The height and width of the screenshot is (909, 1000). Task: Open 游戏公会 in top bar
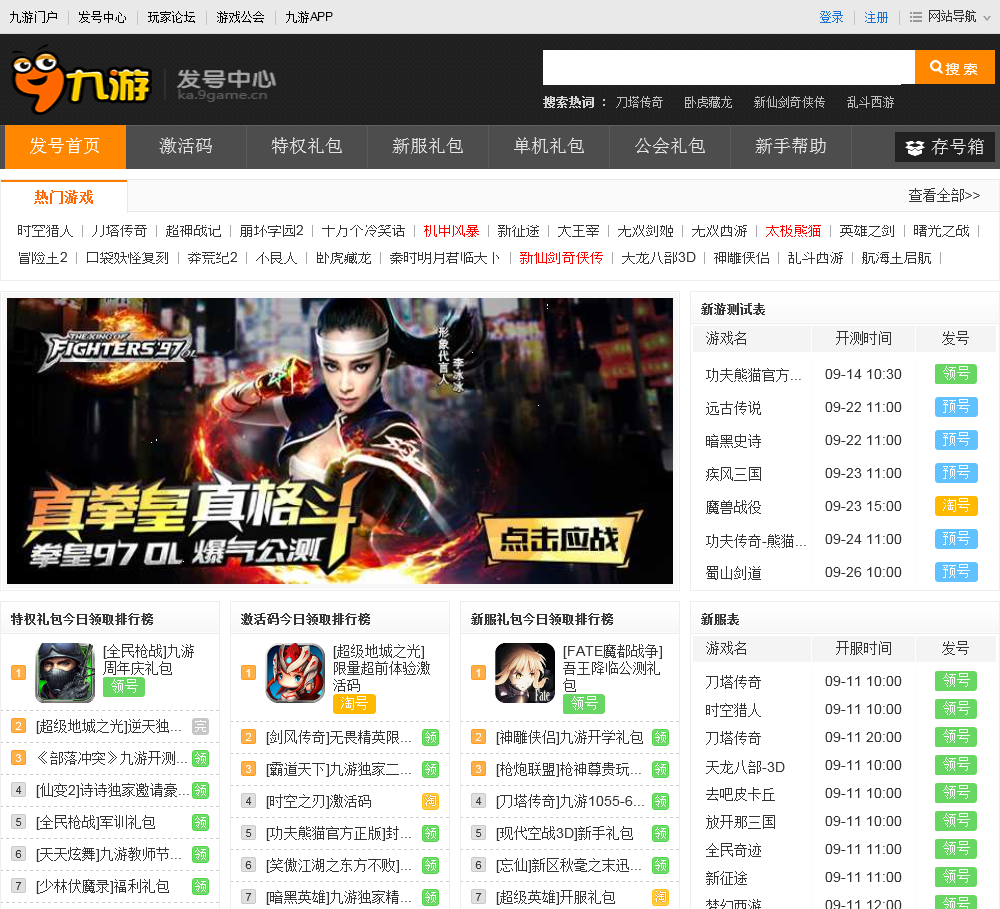[240, 17]
